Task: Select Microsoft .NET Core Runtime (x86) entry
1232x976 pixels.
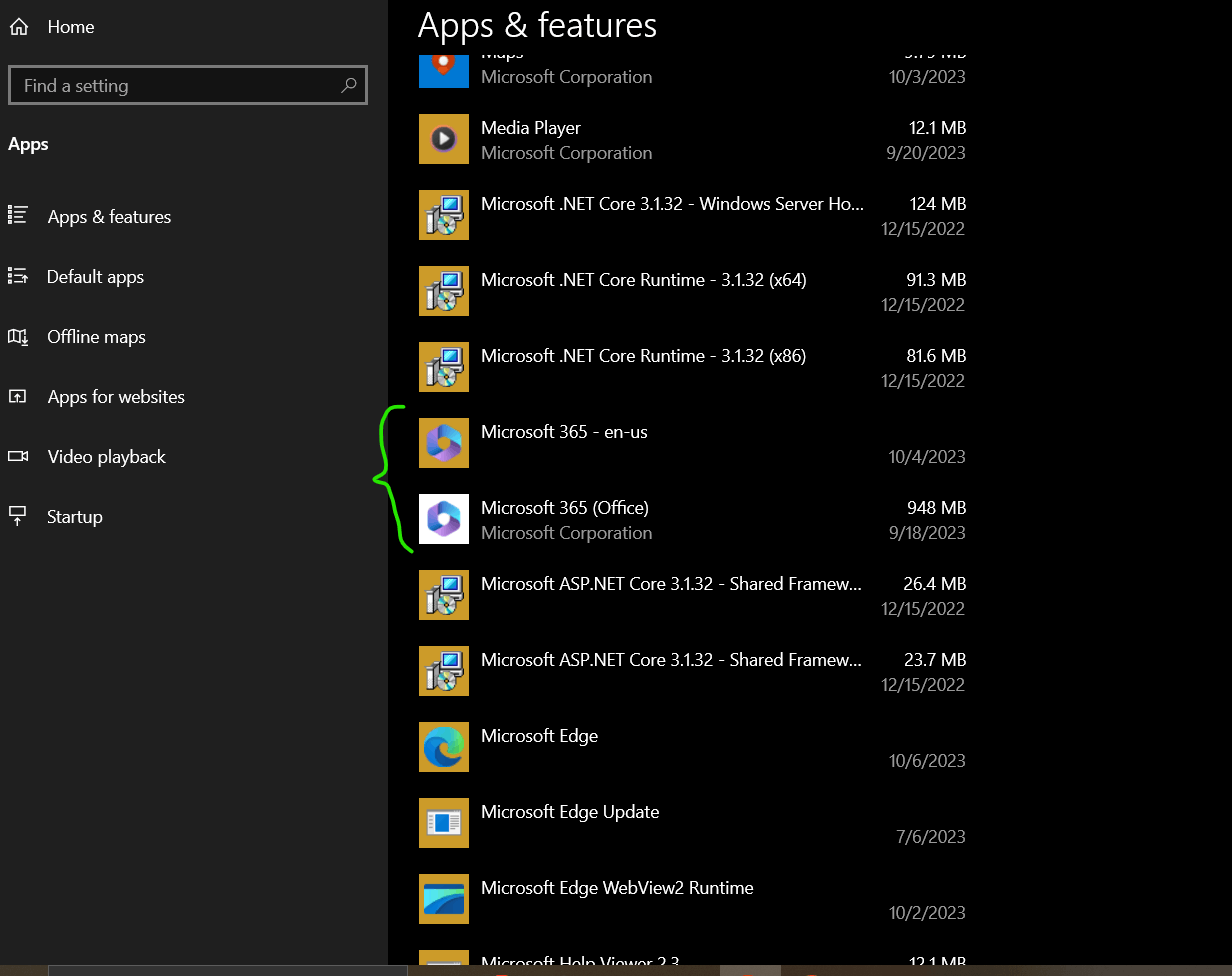Action: (644, 356)
